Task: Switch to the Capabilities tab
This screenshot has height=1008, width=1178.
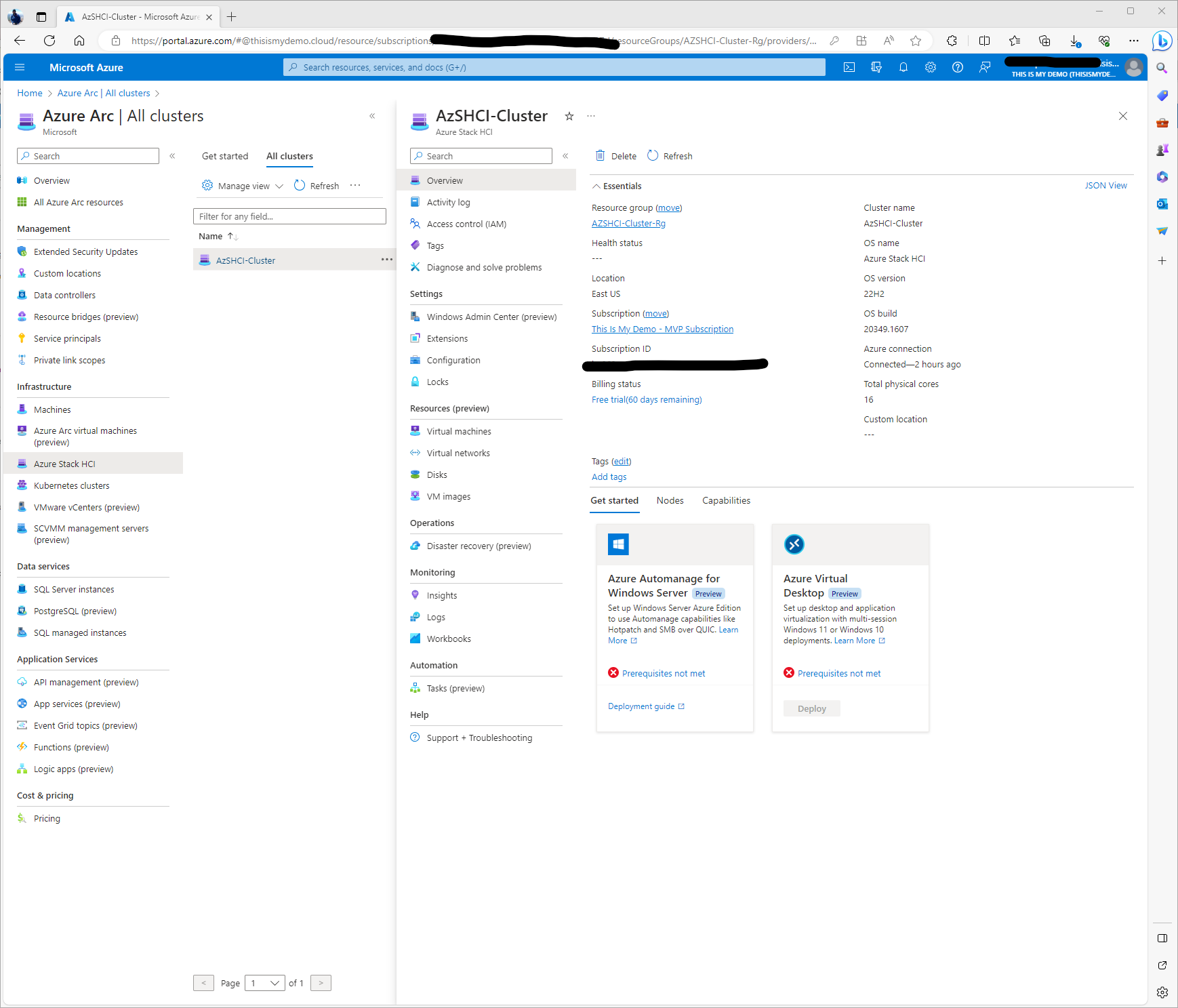Action: [x=726, y=501]
